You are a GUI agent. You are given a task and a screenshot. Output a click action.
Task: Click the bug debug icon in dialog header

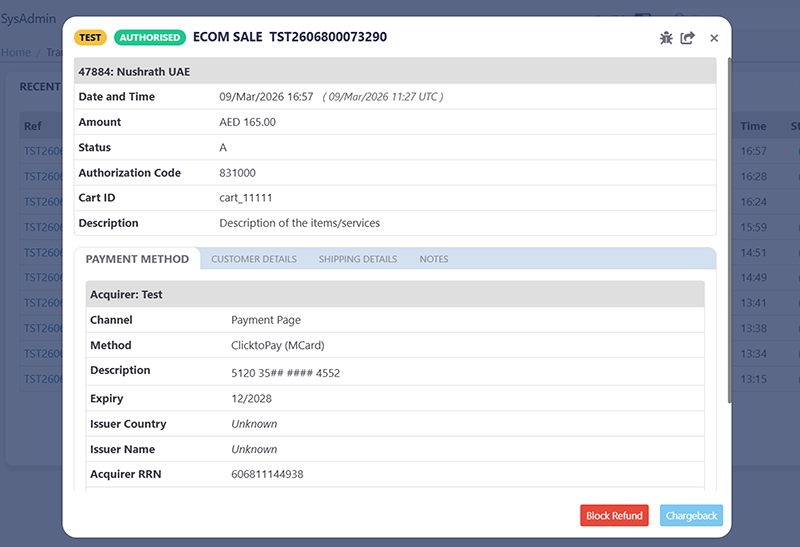click(x=666, y=38)
